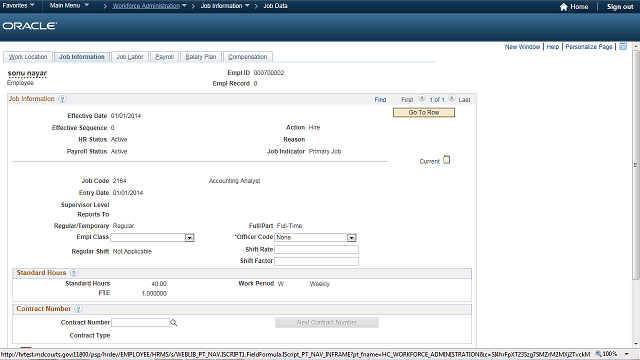Switch to the Work Location tab
Screen dimensions: 640x360
[28, 57]
